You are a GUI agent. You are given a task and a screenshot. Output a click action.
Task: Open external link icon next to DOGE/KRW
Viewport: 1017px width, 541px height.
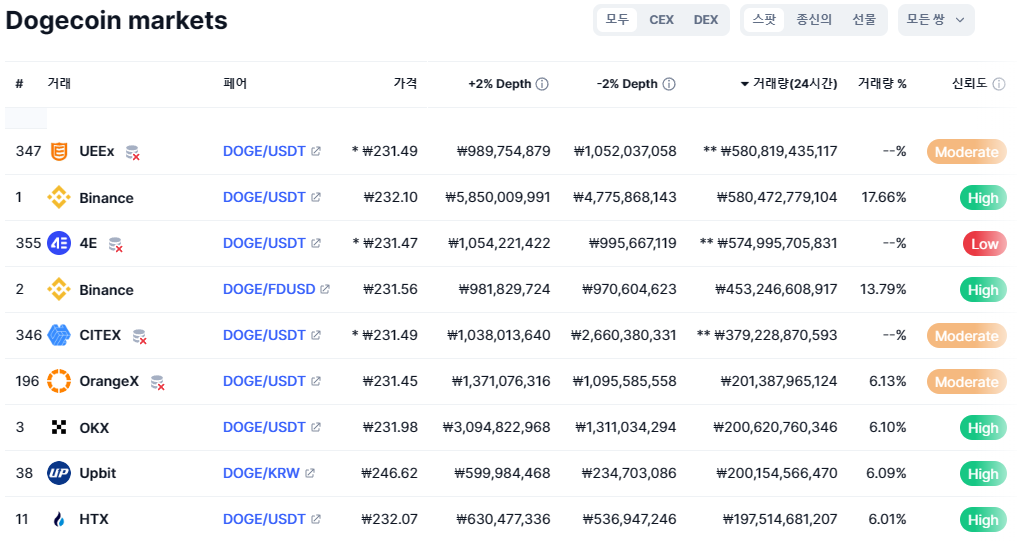coord(310,474)
